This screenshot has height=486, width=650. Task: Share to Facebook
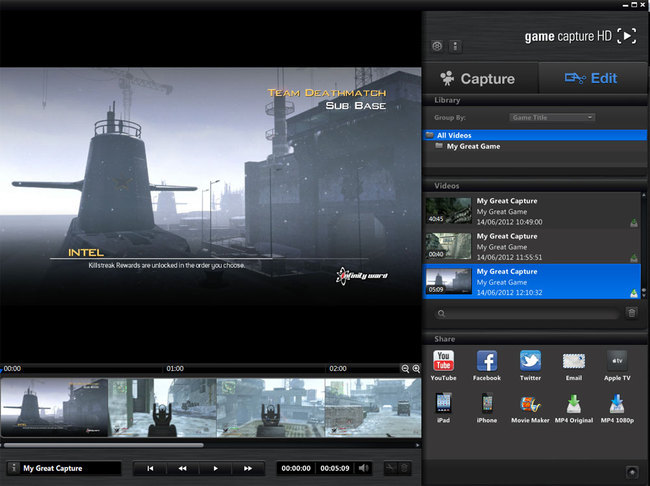[487, 365]
